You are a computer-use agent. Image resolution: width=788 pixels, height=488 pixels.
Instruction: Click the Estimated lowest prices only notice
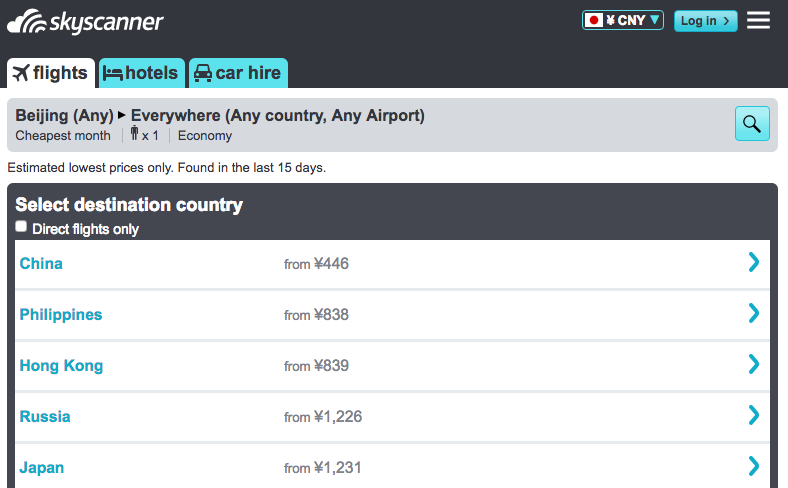coord(167,168)
